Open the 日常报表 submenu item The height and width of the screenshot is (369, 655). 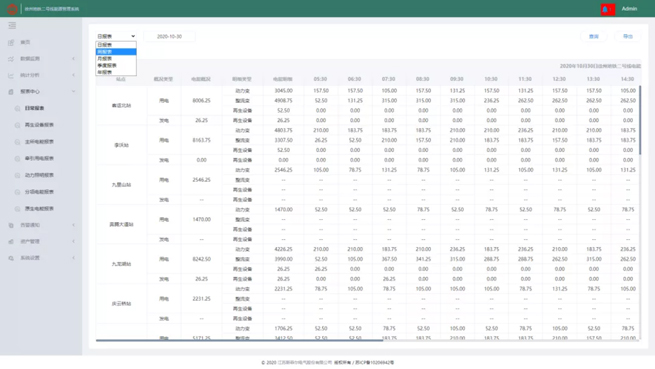(34, 108)
